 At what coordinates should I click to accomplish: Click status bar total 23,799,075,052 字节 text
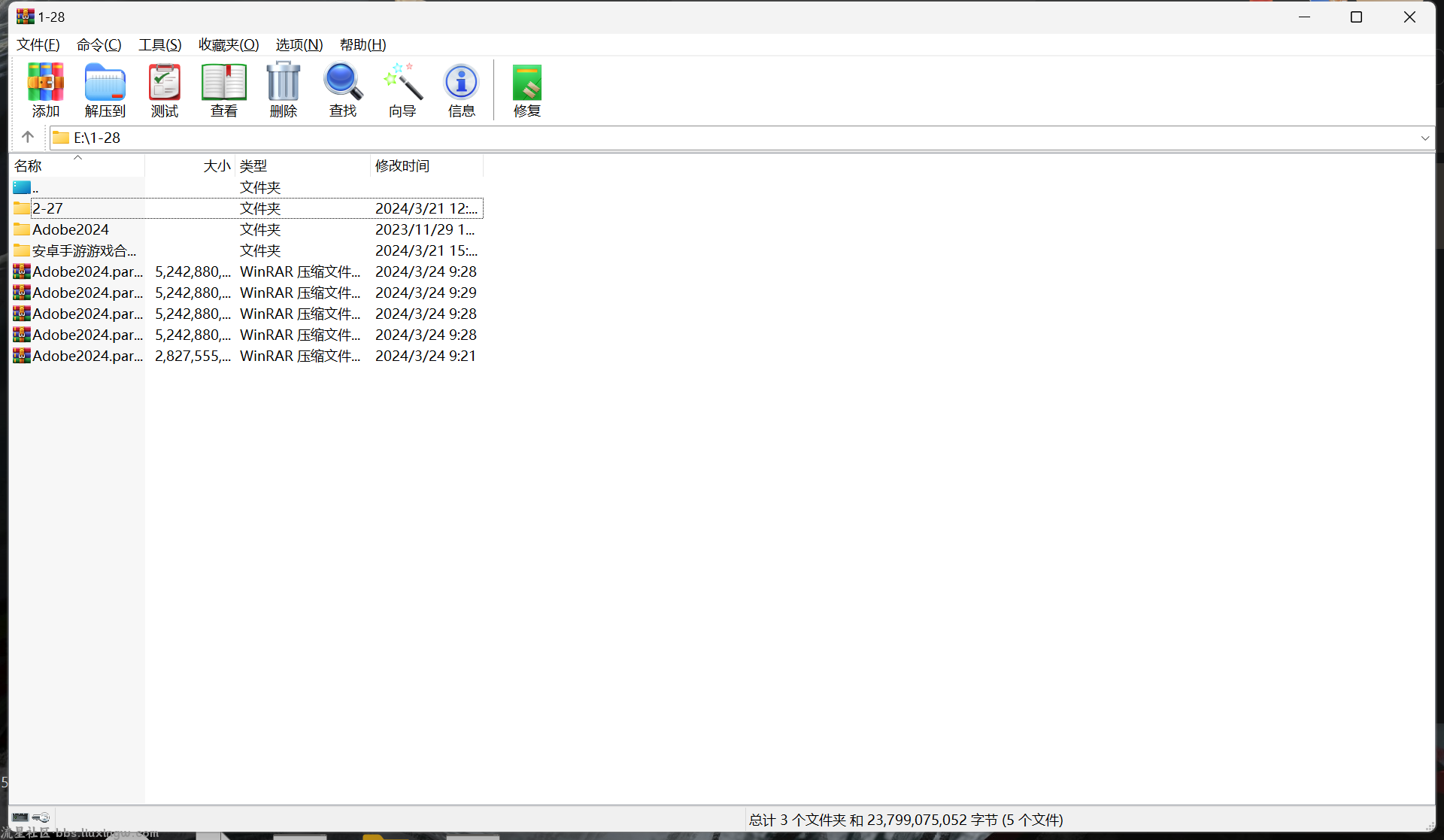[906, 820]
